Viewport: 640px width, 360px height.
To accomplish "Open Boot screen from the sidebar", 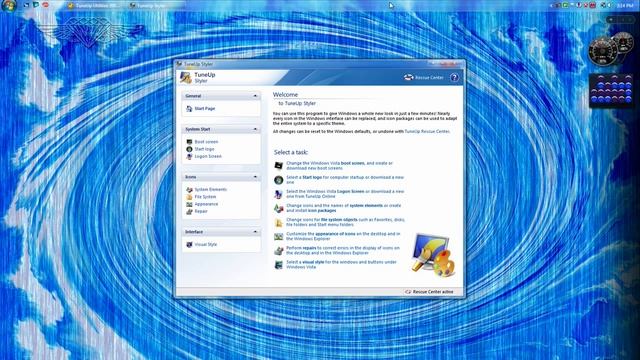I will coord(206,142).
